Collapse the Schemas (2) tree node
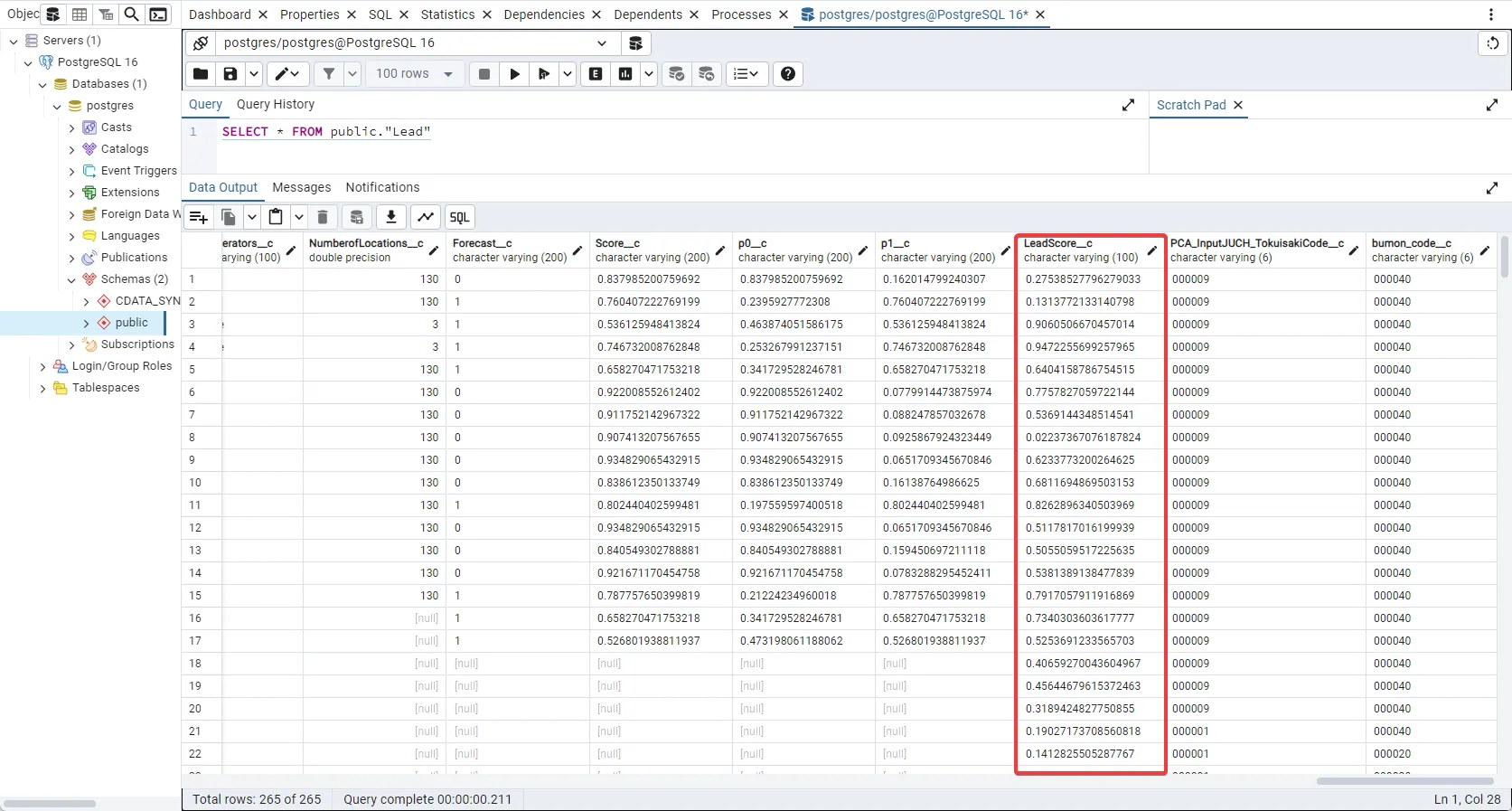Image resolution: width=1512 pixels, height=811 pixels. [x=71, y=279]
